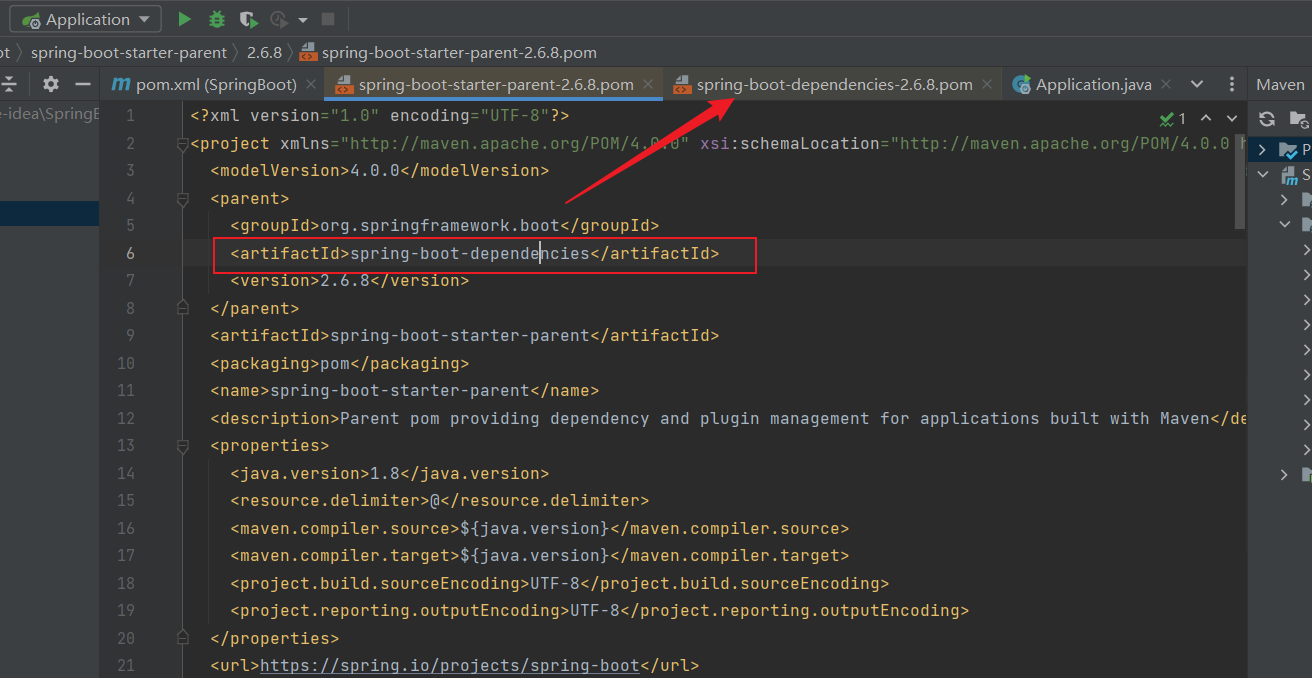Viewport: 1312px width, 678px height.
Task: Fold the project element at line 2
Action: (183, 144)
